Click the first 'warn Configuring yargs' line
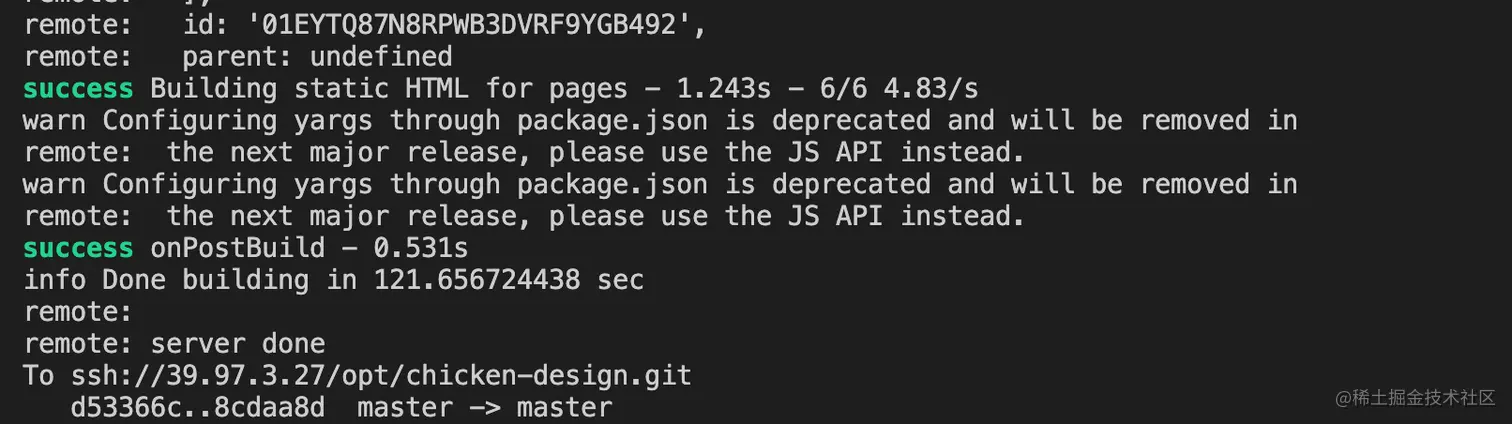This screenshot has width=1512, height=424. (660, 121)
